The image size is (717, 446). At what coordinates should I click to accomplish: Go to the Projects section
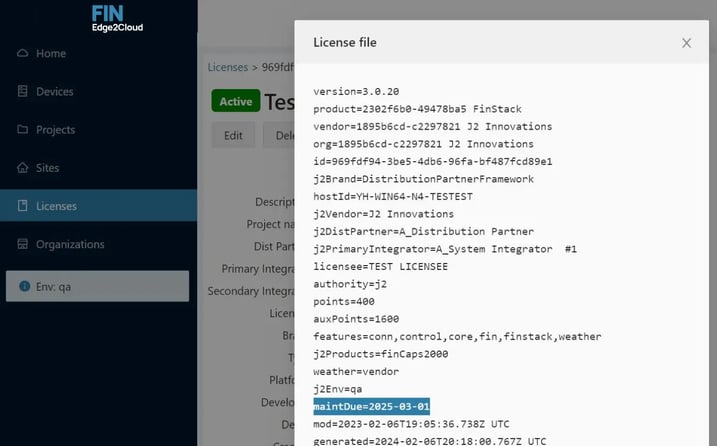click(98, 129)
